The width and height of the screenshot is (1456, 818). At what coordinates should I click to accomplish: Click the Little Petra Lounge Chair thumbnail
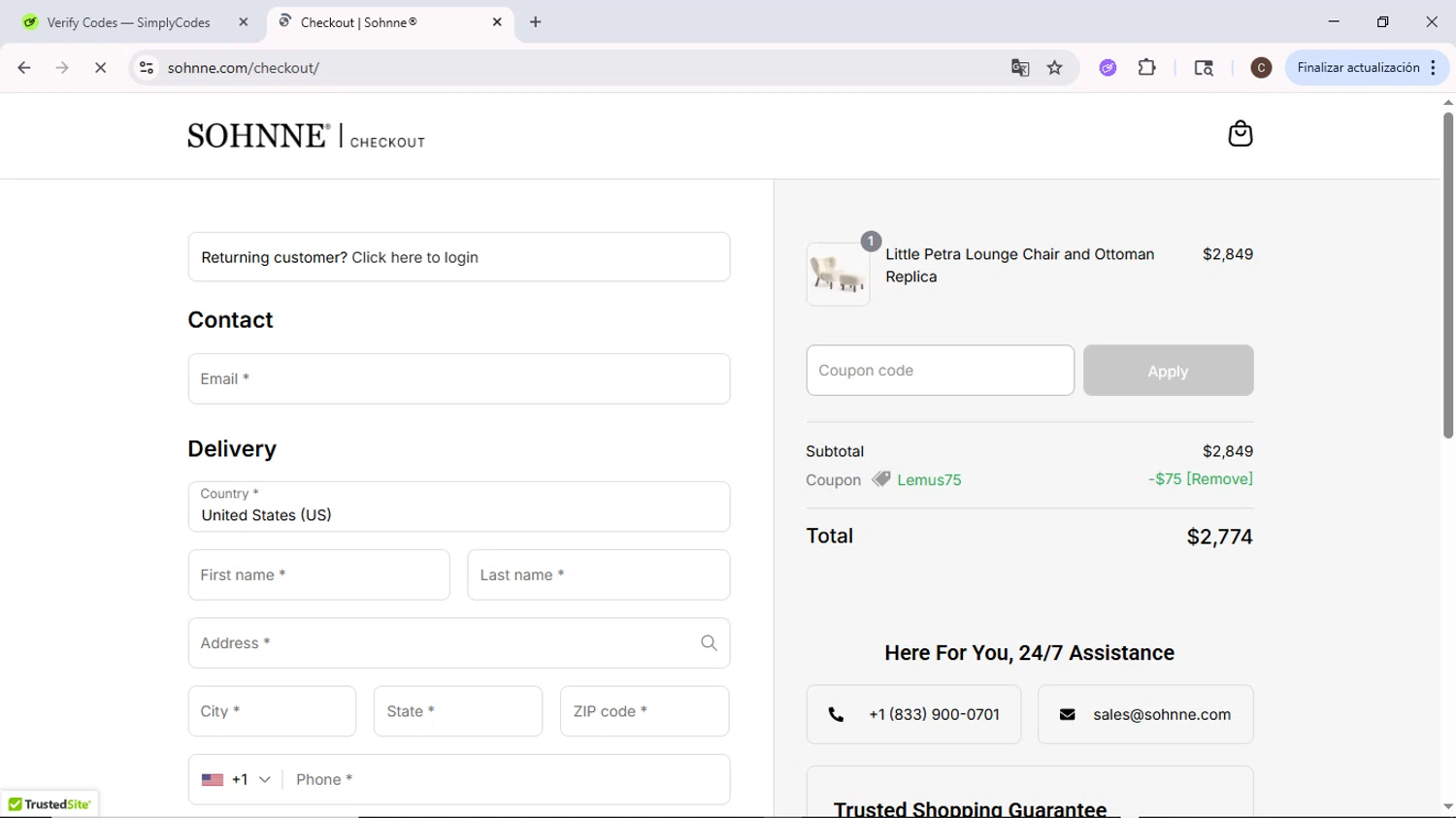(x=838, y=274)
